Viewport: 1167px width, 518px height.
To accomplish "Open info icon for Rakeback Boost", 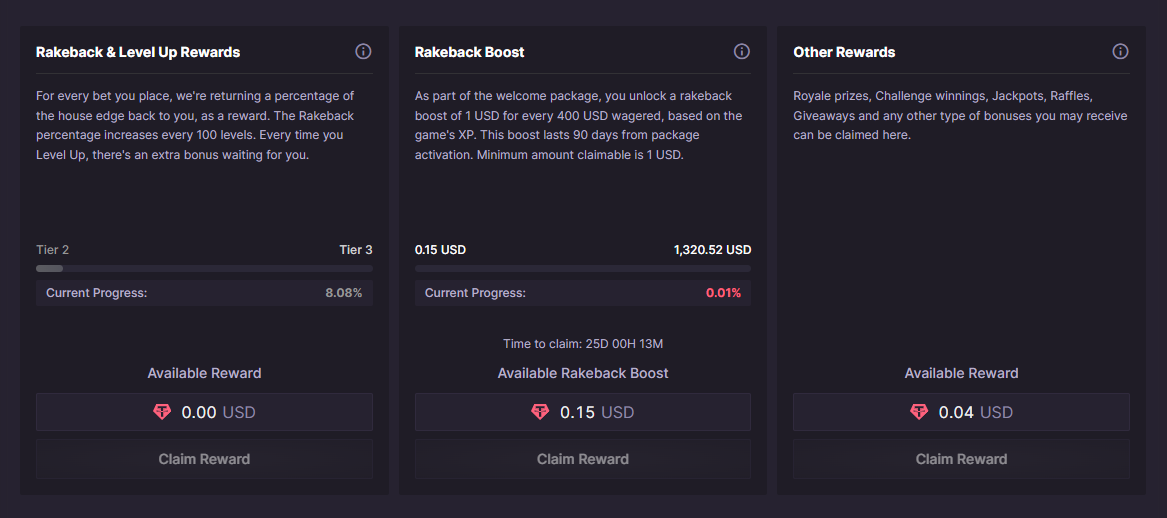I will coord(741,51).
